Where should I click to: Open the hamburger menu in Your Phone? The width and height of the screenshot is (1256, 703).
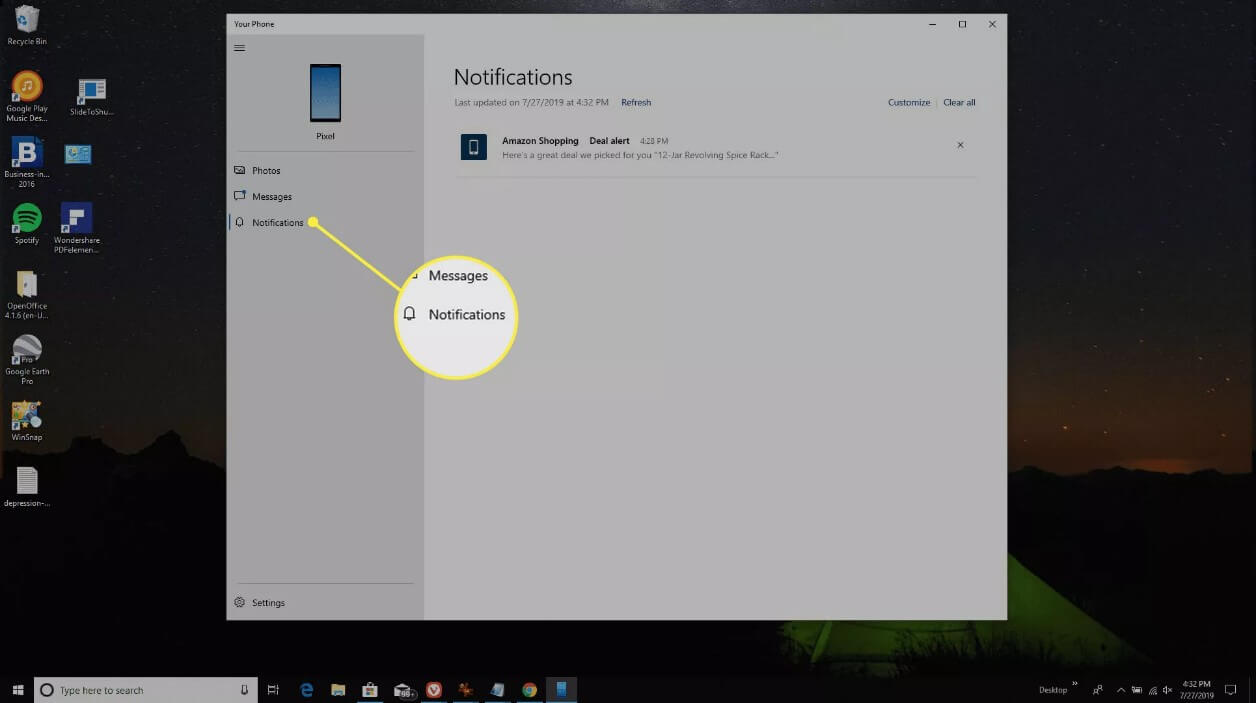239,48
